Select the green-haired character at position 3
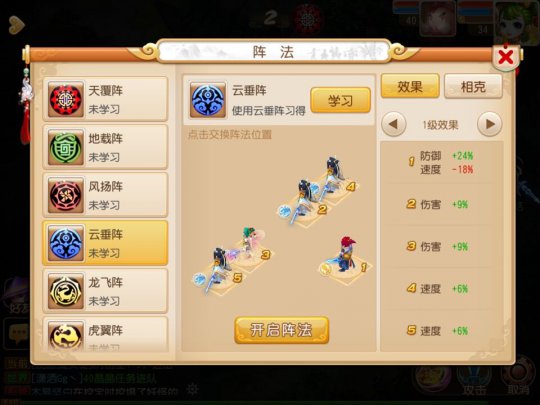 (x=251, y=242)
